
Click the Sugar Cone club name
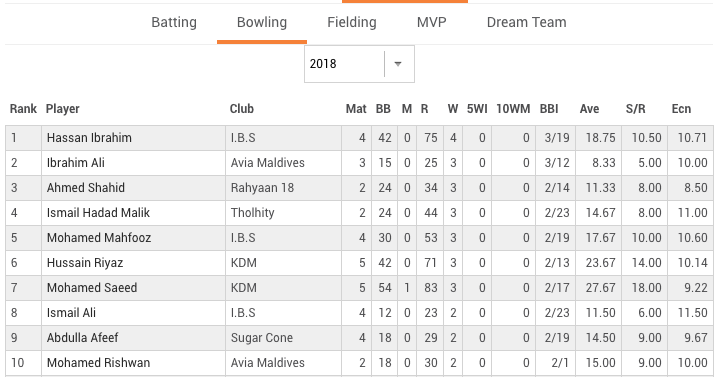point(262,338)
